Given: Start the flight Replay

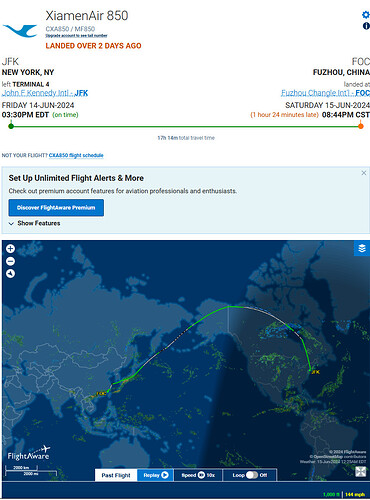Looking at the screenshot, I should [x=156, y=475].
